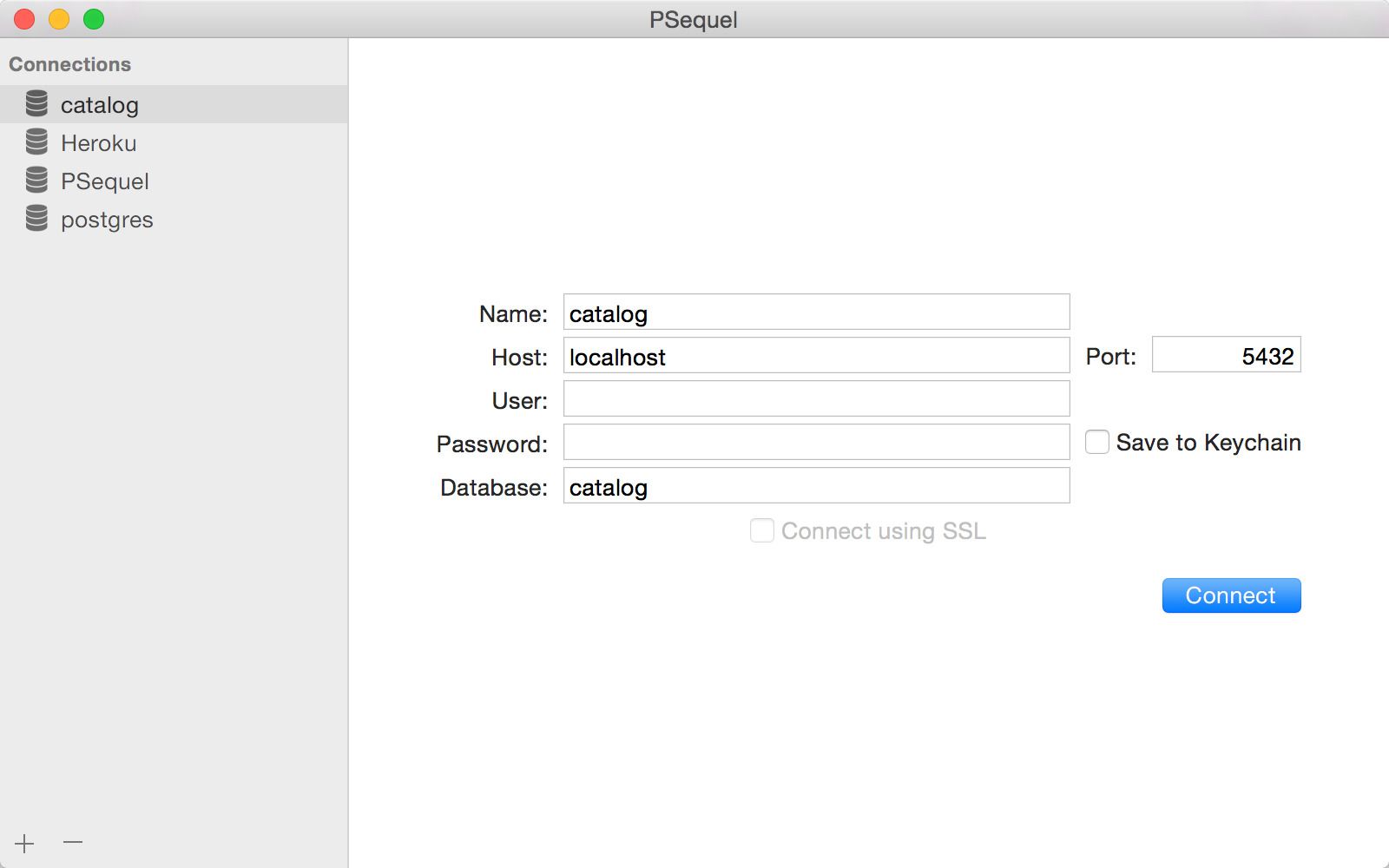The width and height of the screenshot is (1389, 868).
Task: Enable Save to Keychain
Action: click(1096, 442)
